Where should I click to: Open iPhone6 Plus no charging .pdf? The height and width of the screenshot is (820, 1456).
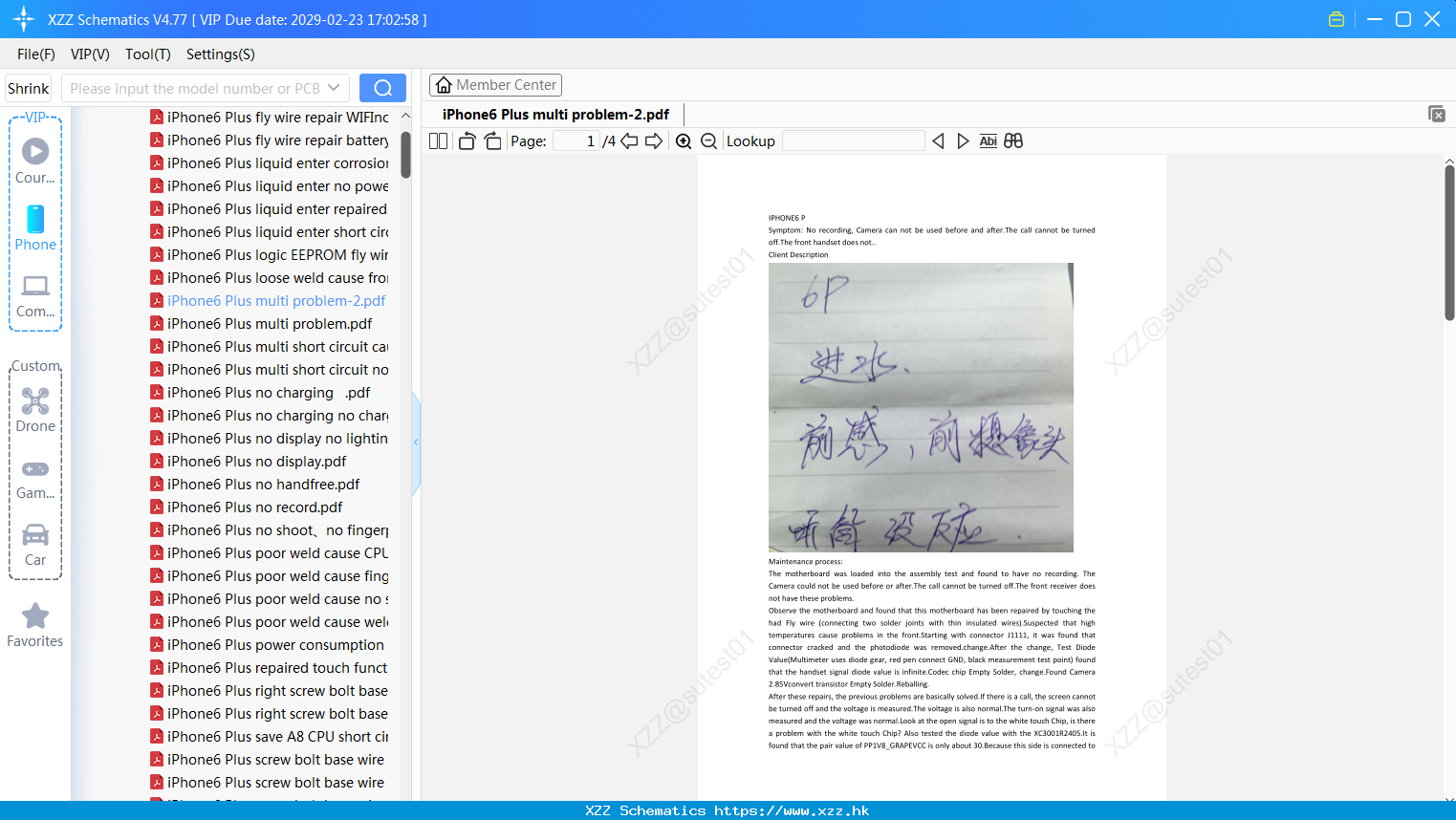coord(260,393)
